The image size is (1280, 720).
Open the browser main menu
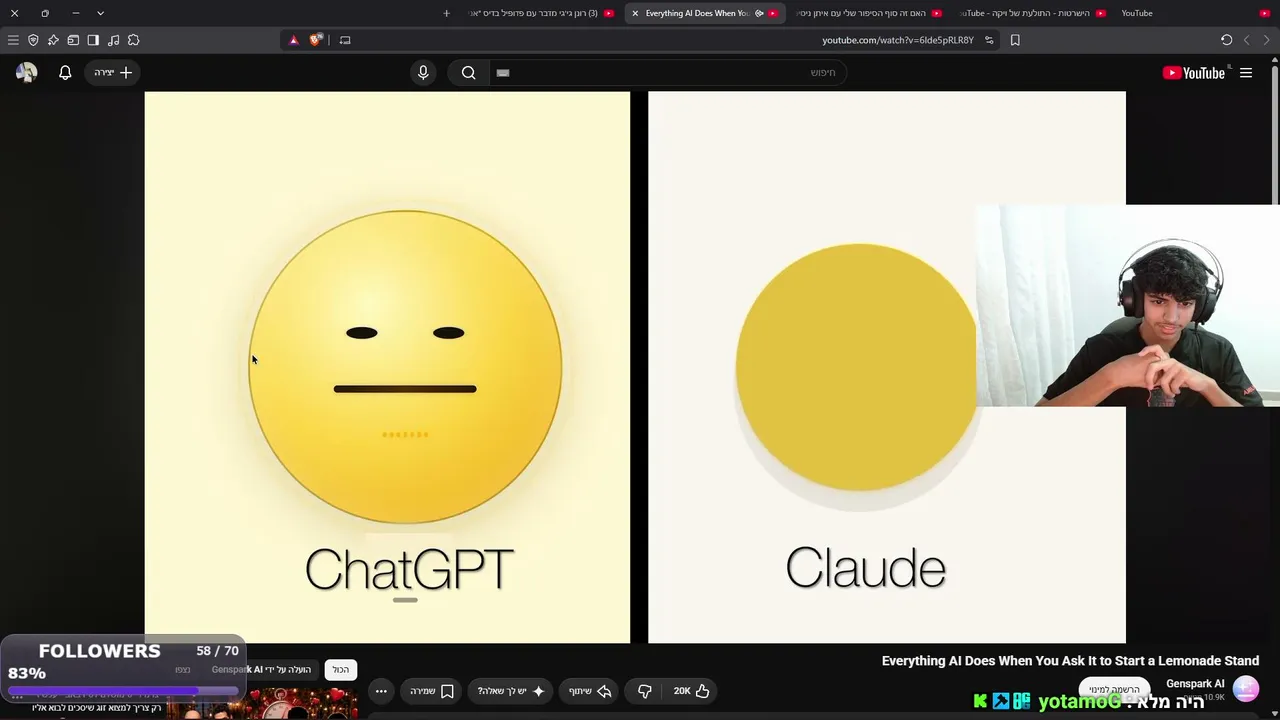pos(13,40)
